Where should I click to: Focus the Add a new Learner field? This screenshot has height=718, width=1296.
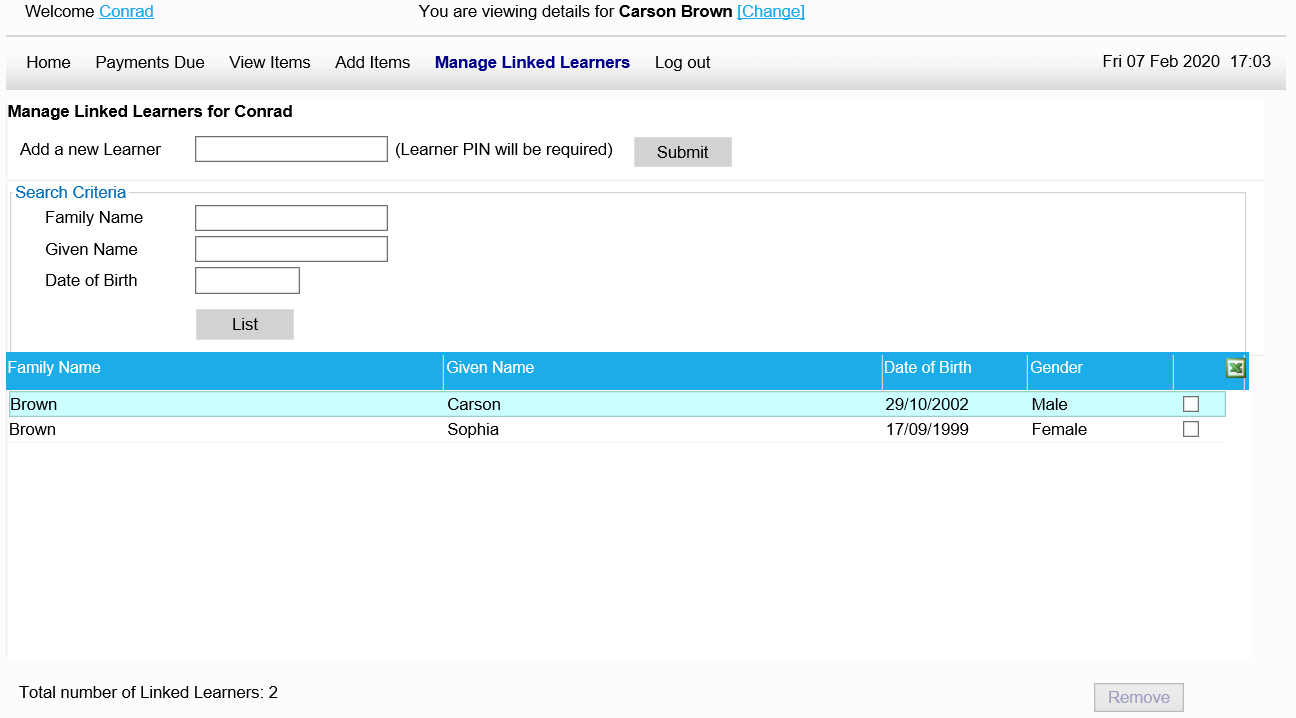(291, 149)
